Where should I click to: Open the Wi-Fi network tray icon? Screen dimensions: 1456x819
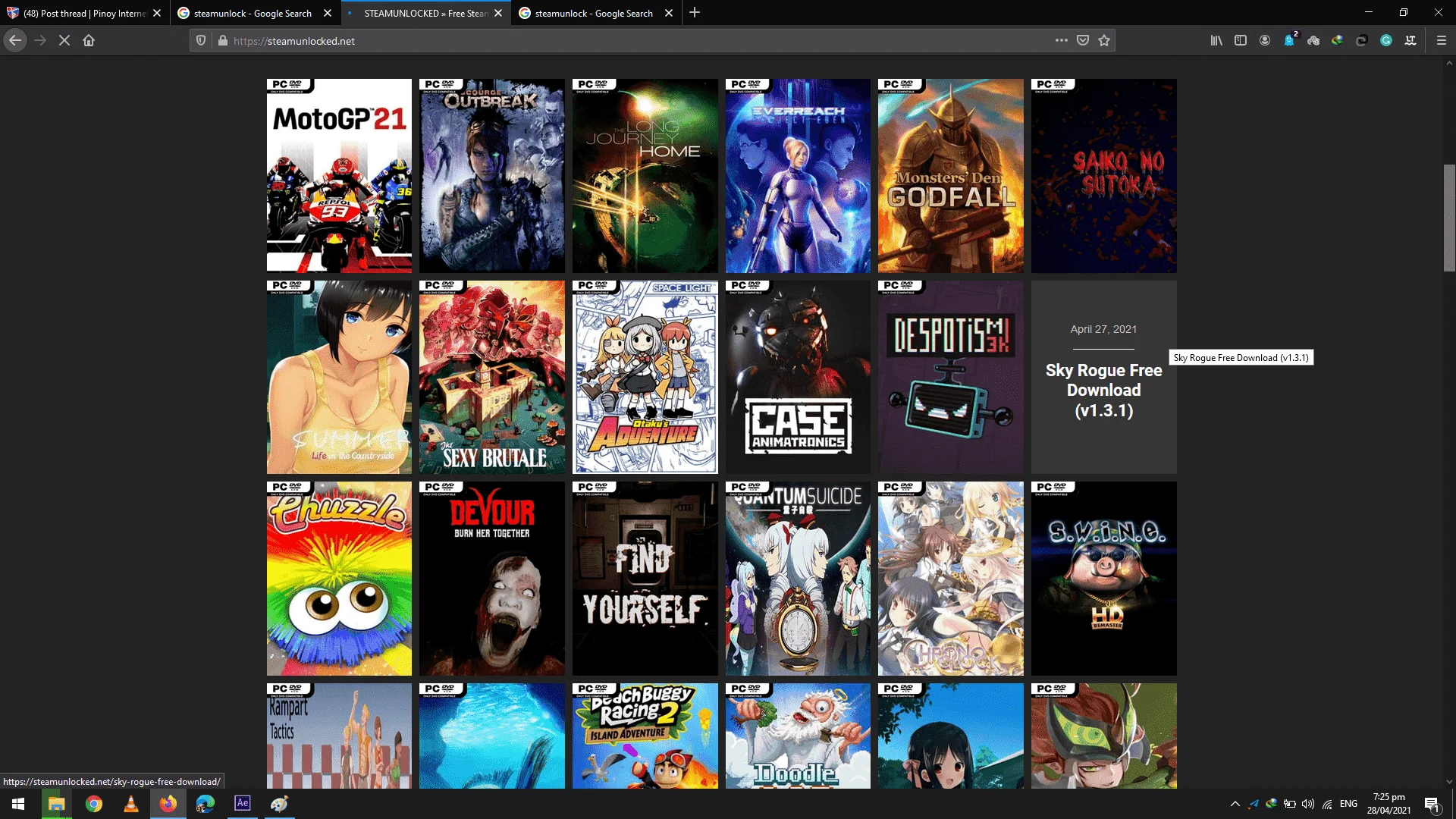tap(1327, 804)
